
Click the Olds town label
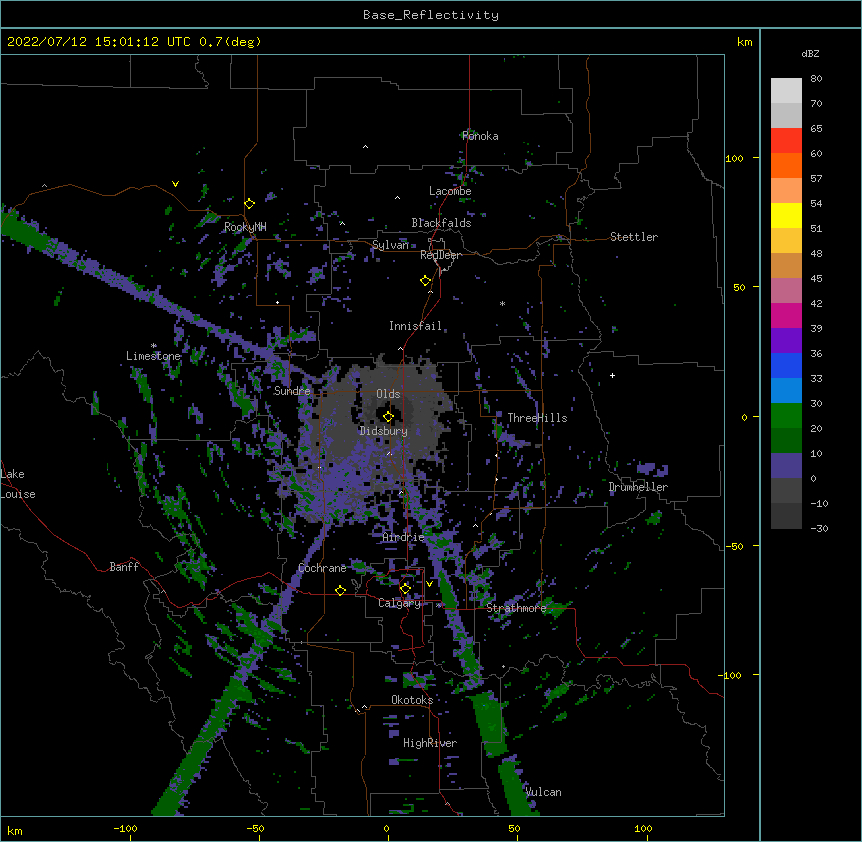click(x=388, y=394)
